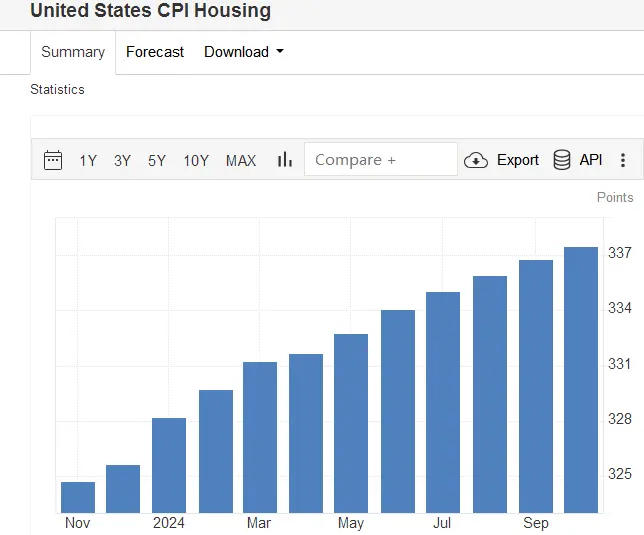The height and width of the screenshot is (535, 644).
Task: Switch to the Summary tab
Action: click(73, 52)
